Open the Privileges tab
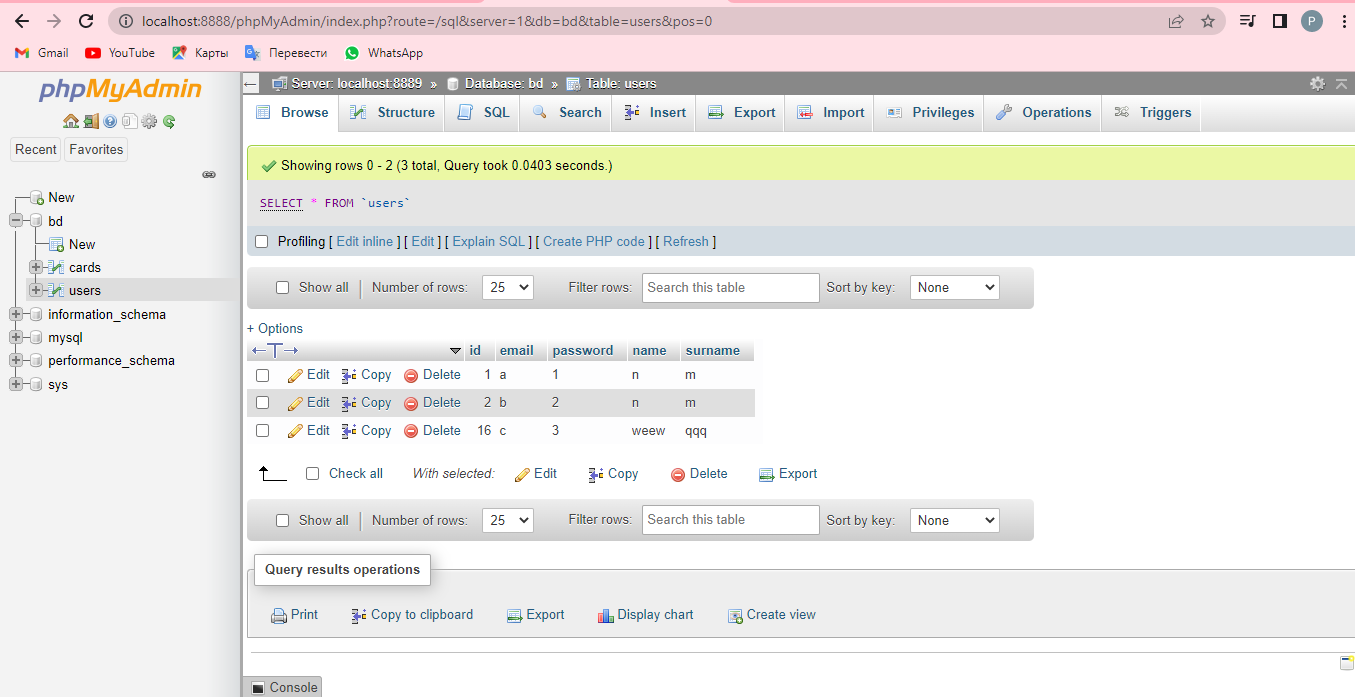The width and height of the screenshot is (1355, 697). [x=929, y=113]
